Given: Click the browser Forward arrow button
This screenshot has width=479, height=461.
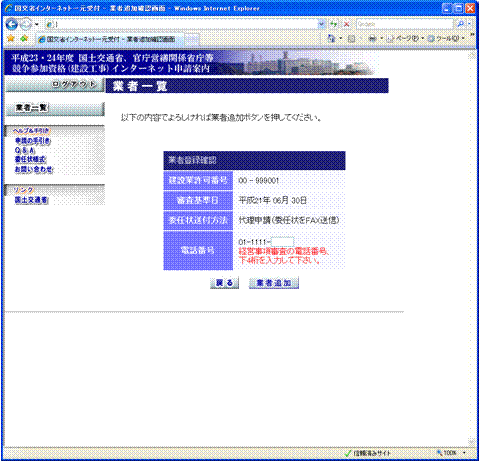Looking at the screenshot, I should pos(26,24).
